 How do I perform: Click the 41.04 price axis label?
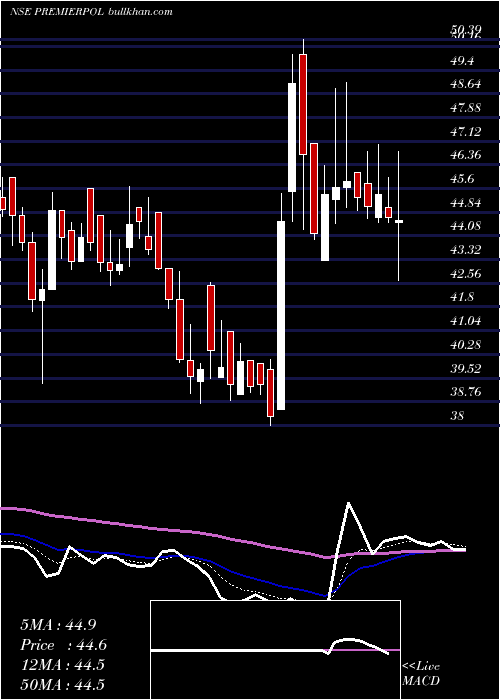point(466,321)
